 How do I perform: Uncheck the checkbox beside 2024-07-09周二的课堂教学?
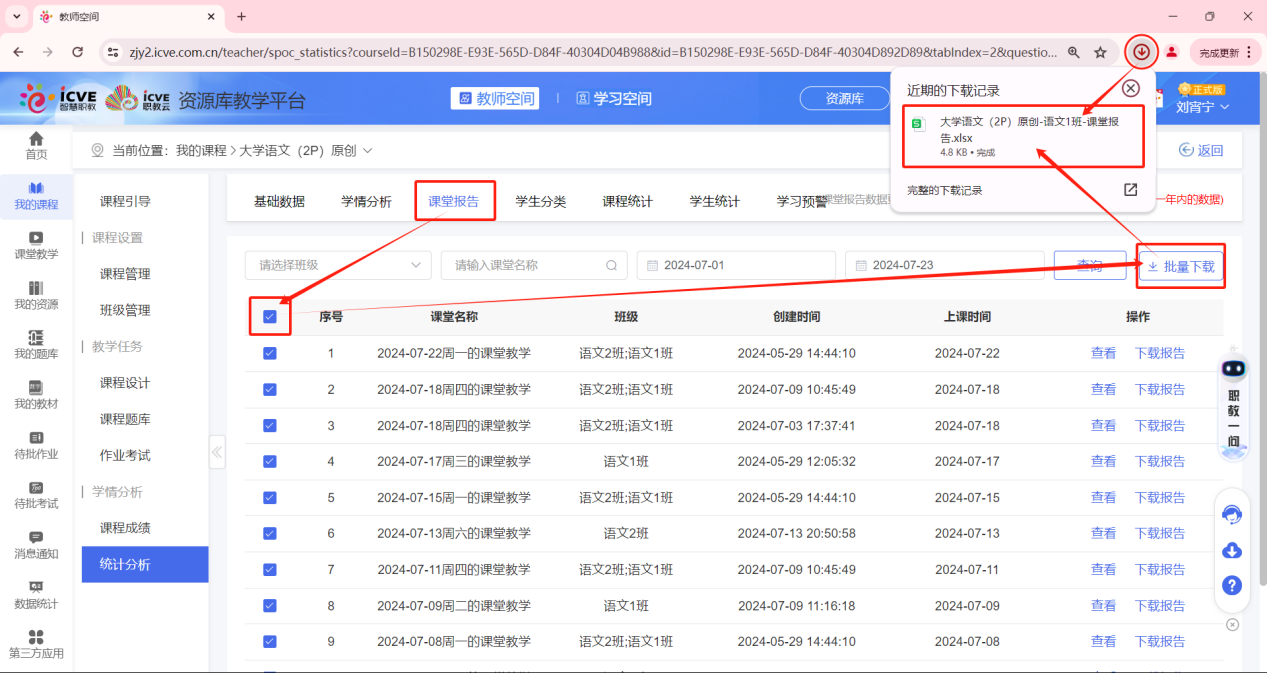270,605
